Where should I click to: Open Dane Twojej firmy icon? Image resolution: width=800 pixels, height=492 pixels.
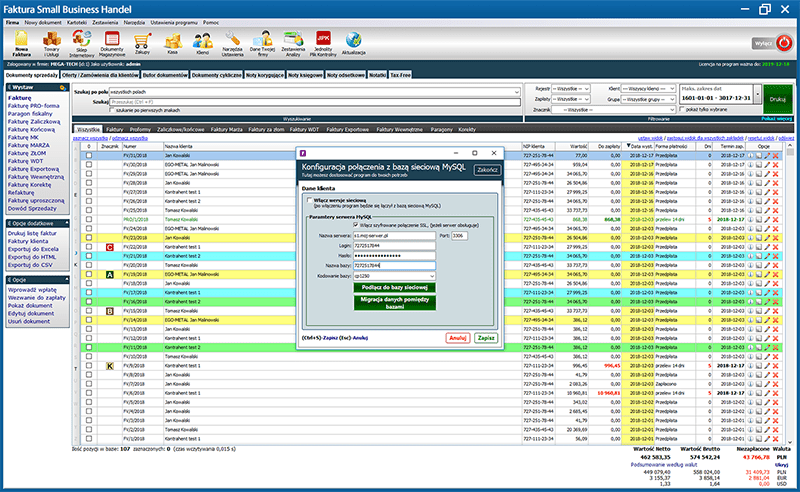pyautogui.click(x=262, y=43)
